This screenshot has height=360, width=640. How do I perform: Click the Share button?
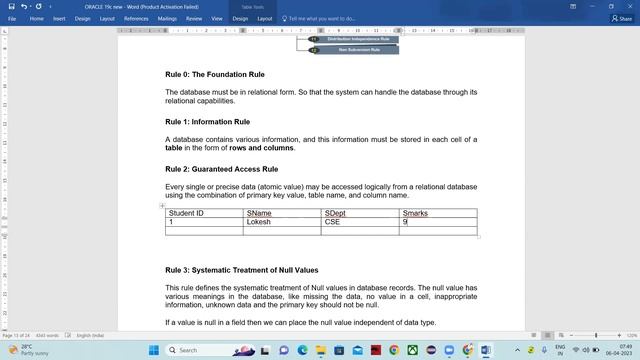coord(622,19)
